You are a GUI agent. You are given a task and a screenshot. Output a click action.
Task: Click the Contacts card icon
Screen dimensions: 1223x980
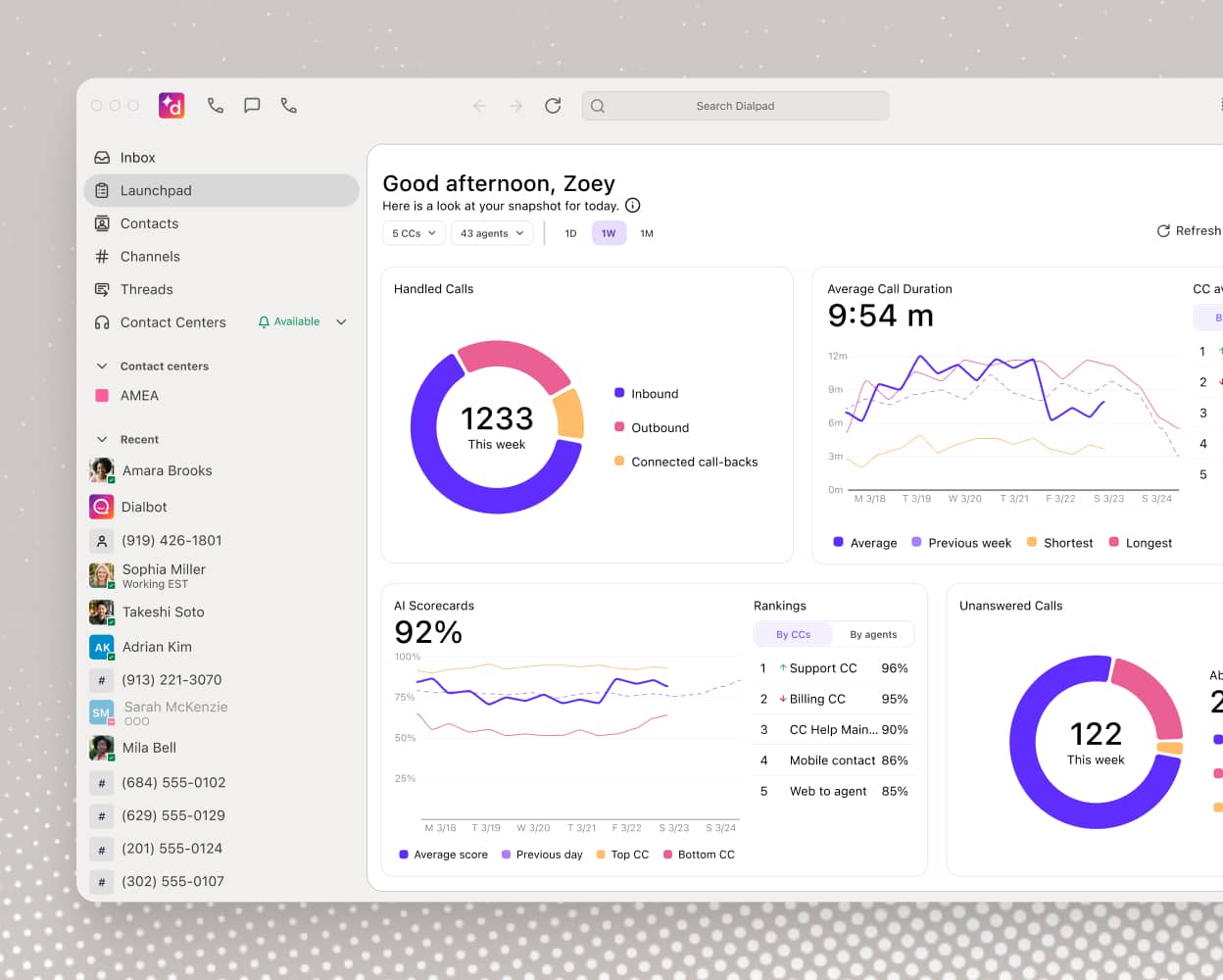[x=102, y=223]
